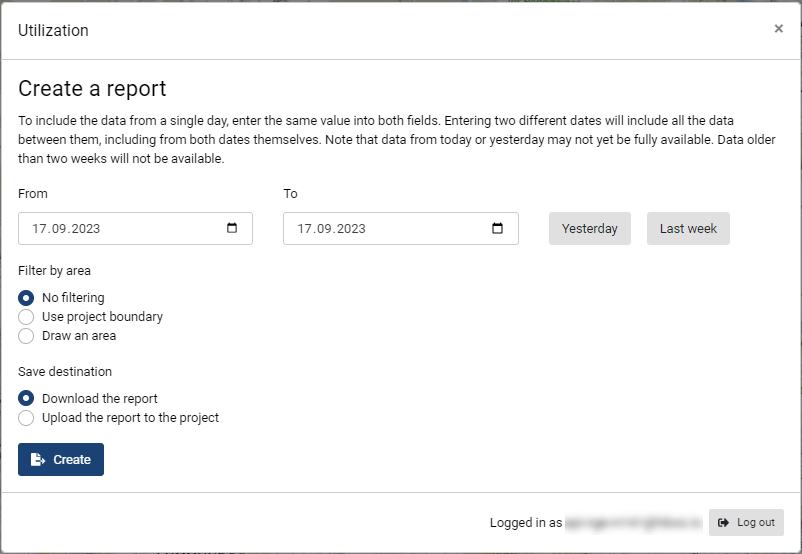Set date range to Yesterday
This screenshot has height=554, width=802.
click(589, 229)
